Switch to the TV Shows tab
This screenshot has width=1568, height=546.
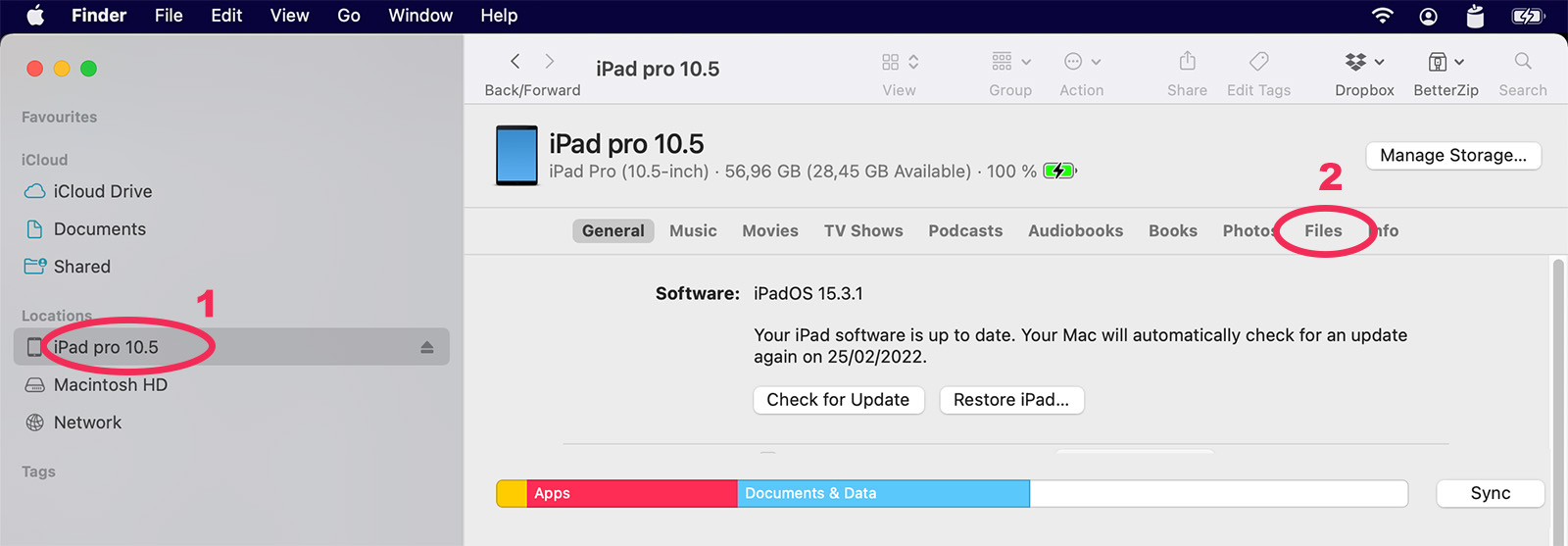click(x=863, y=231)
